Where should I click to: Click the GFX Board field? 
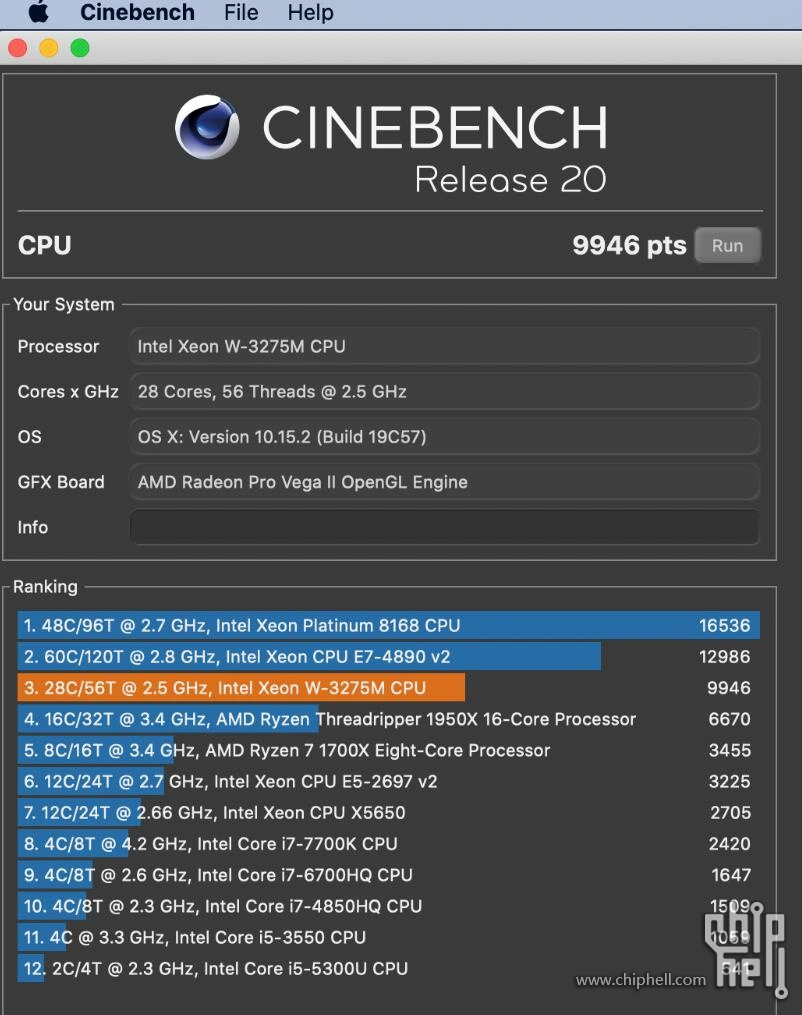(444, 482)
